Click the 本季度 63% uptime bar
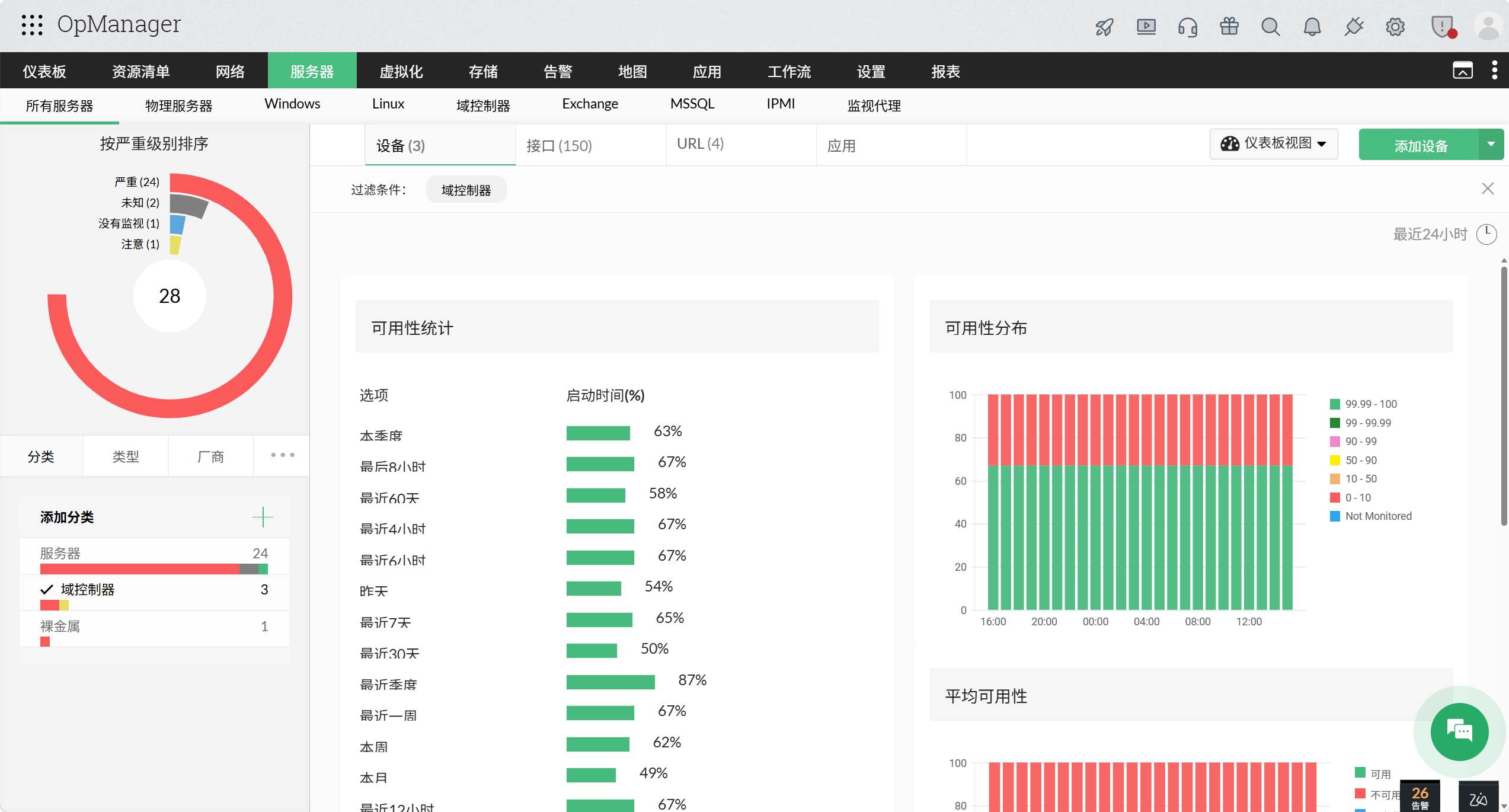 (598, 433)
